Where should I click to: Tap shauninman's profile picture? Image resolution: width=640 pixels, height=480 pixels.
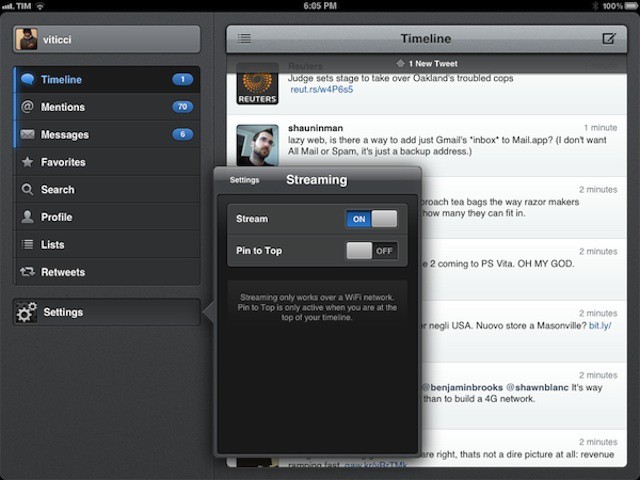pos(258,145)
